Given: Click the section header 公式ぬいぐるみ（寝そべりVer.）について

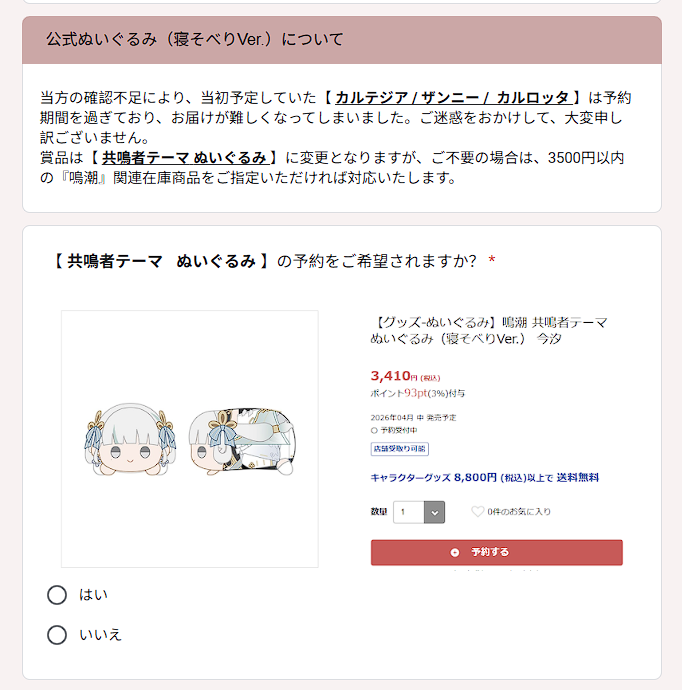Looking at the screenshot, I should [195, 39].
